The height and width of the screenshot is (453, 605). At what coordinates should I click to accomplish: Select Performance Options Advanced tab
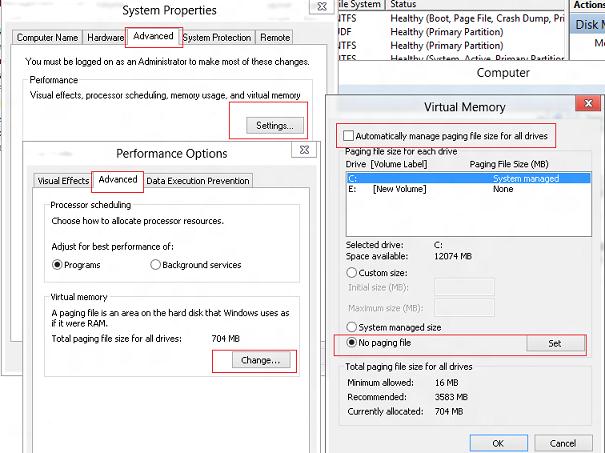pos(118,179)
